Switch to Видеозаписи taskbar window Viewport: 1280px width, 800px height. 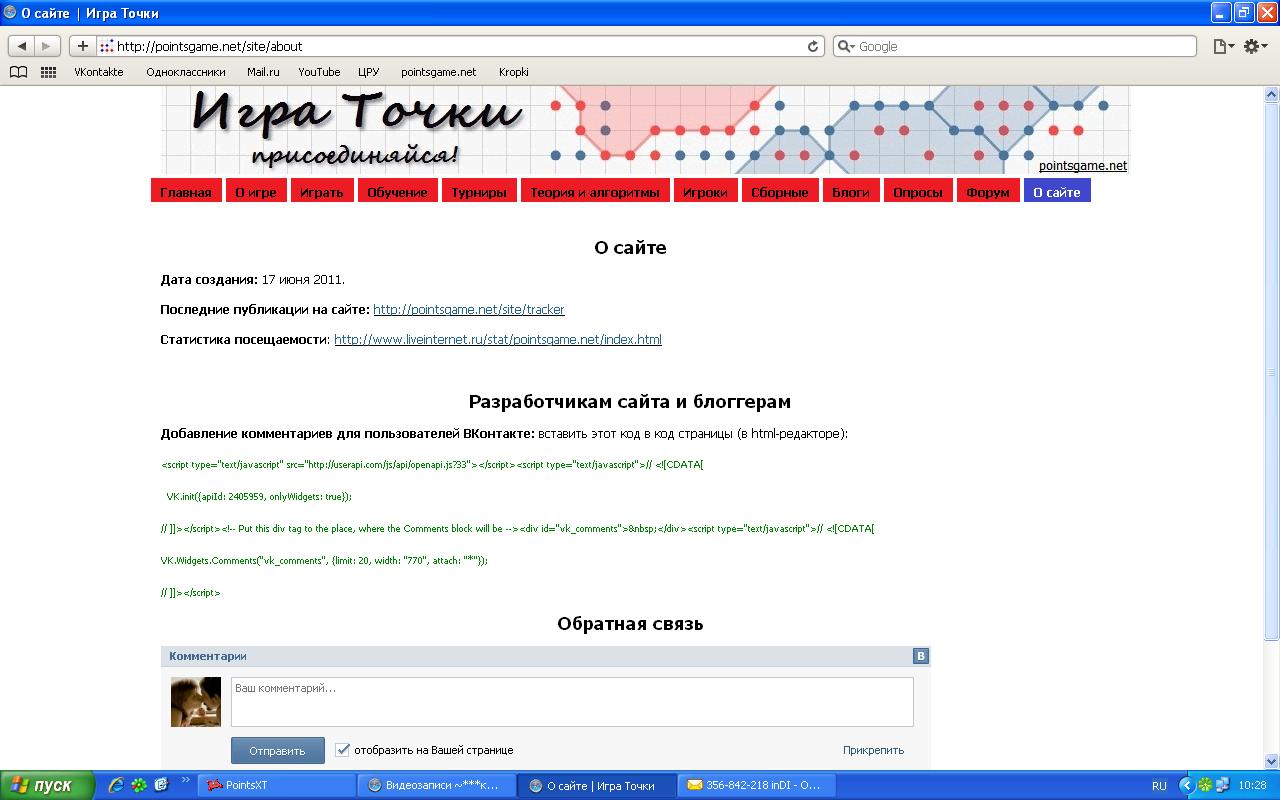436,786
